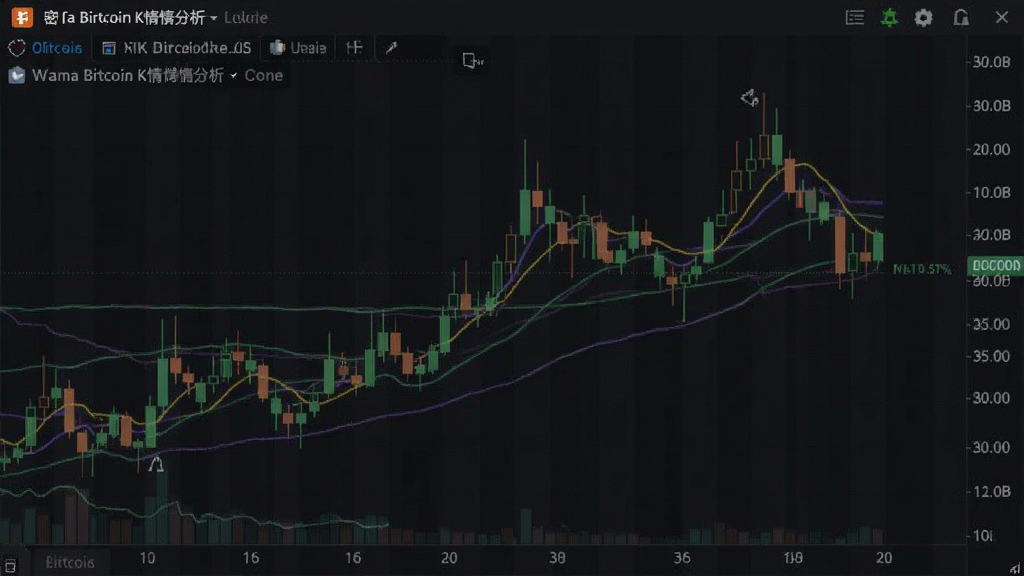This screenshot has width=1024, height=576.
Task: Click the Cone label
Action: 264,76
